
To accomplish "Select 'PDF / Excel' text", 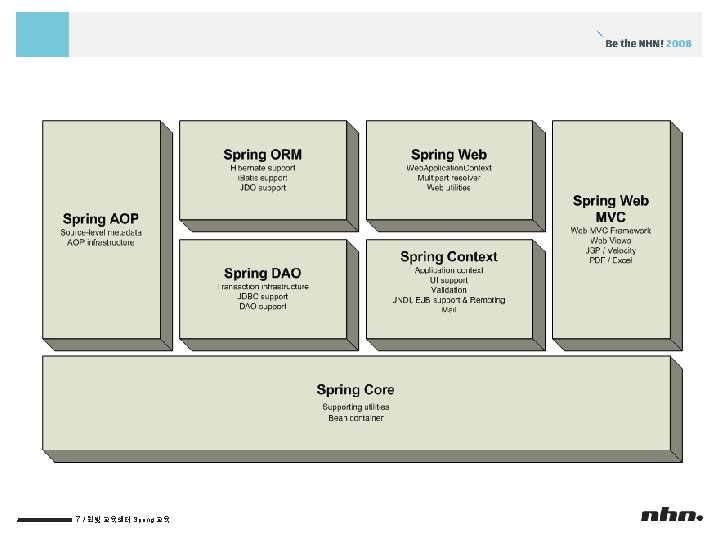I will tap(611, 260).
